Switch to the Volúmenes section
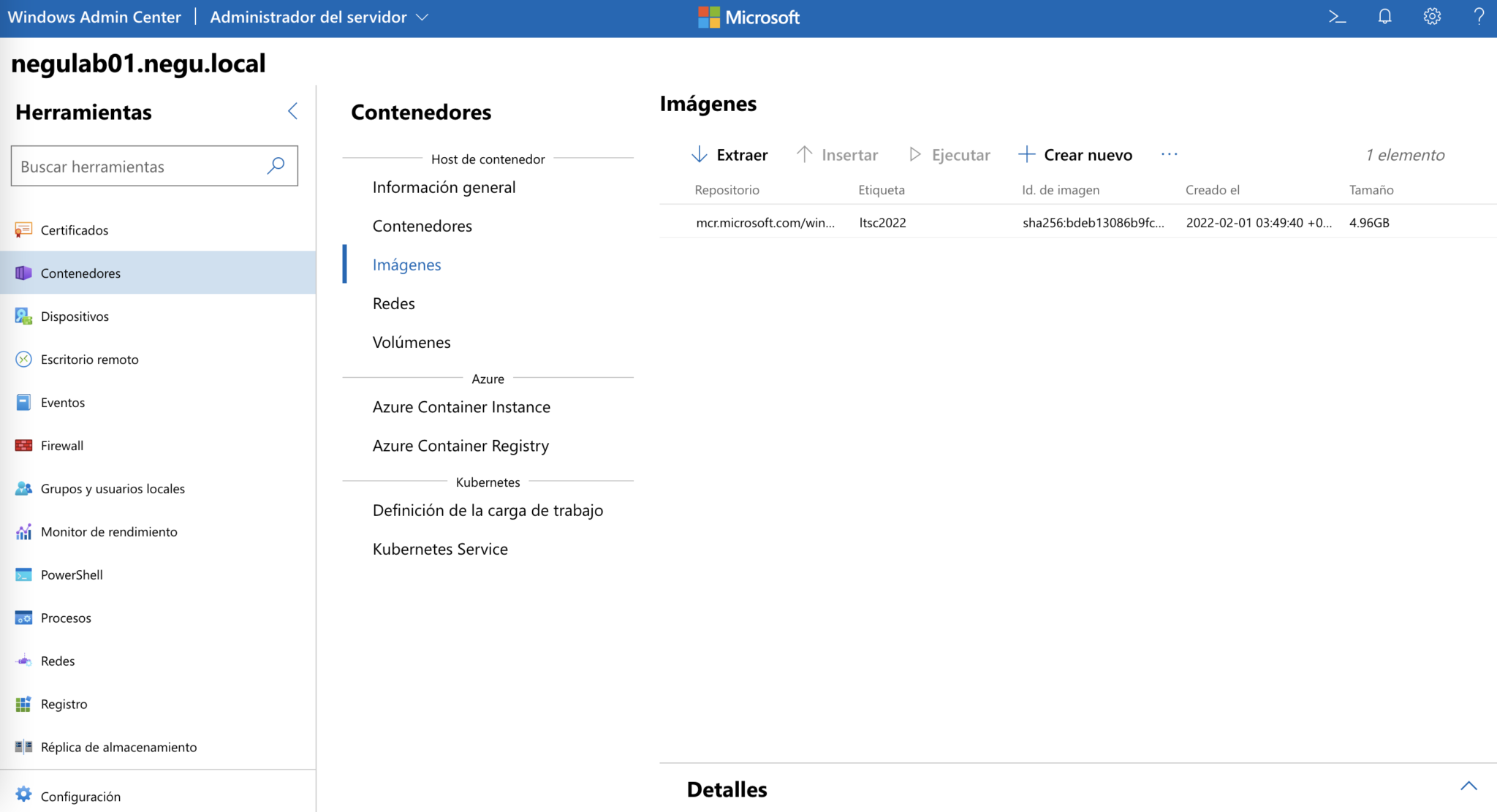 pos(412,341)
